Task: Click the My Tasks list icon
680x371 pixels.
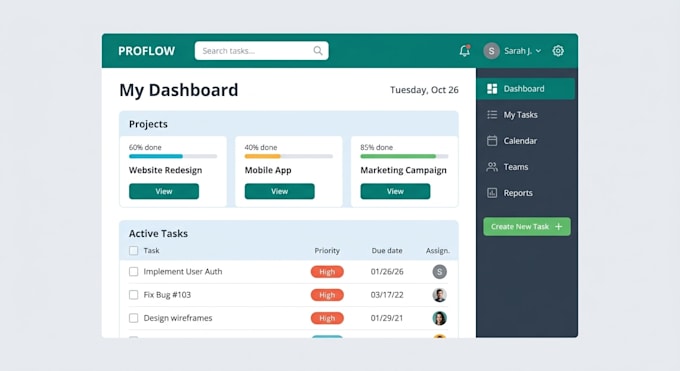Action: (x=492, y=115)
